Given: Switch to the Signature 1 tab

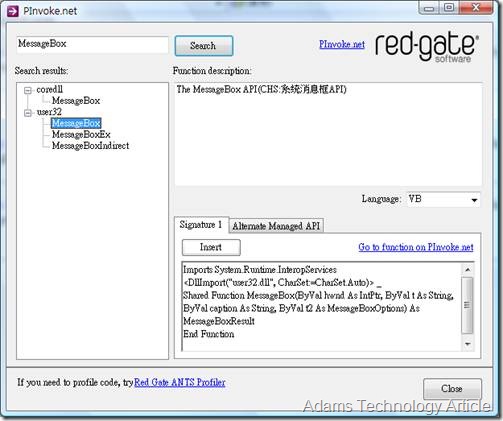Looking at the screenshot, I should (201, 225).
